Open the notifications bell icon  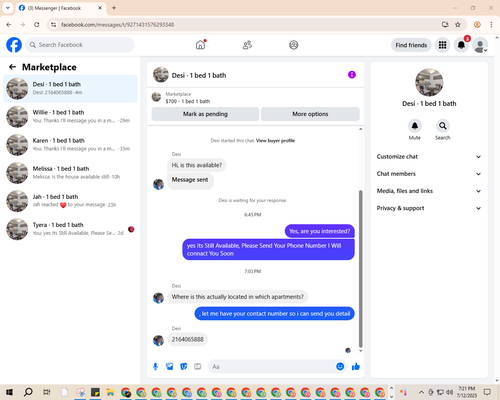(x=461, y=45)
